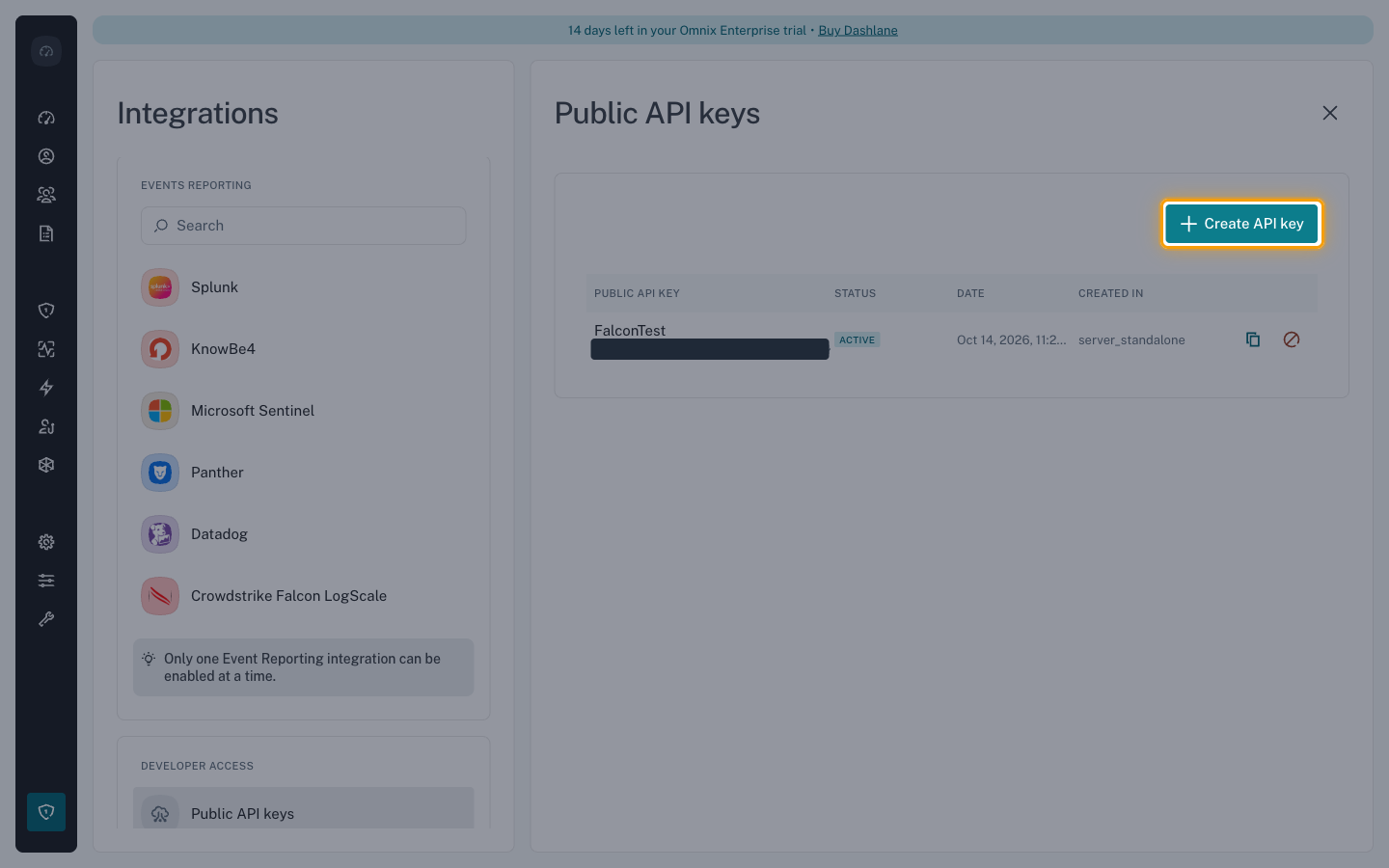The image size is (1389, 868).
Task: Open the activity scan icon in sidebar
Action: (x=46, y=349)
